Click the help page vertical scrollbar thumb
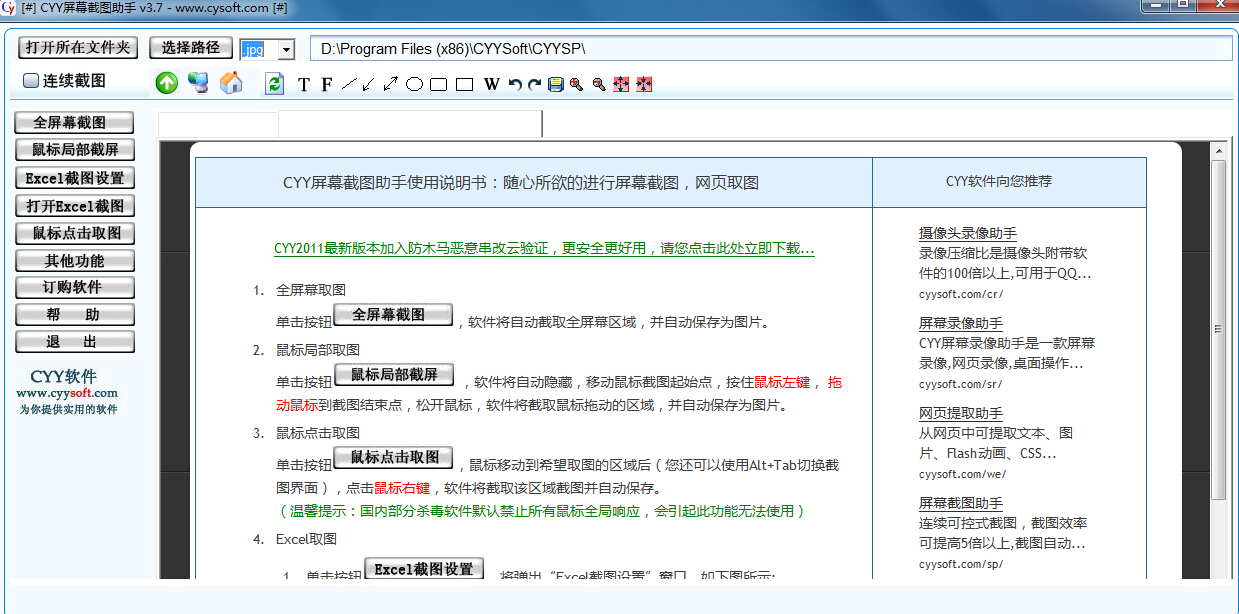The image size is (1239, 614). coord(1218,329)
